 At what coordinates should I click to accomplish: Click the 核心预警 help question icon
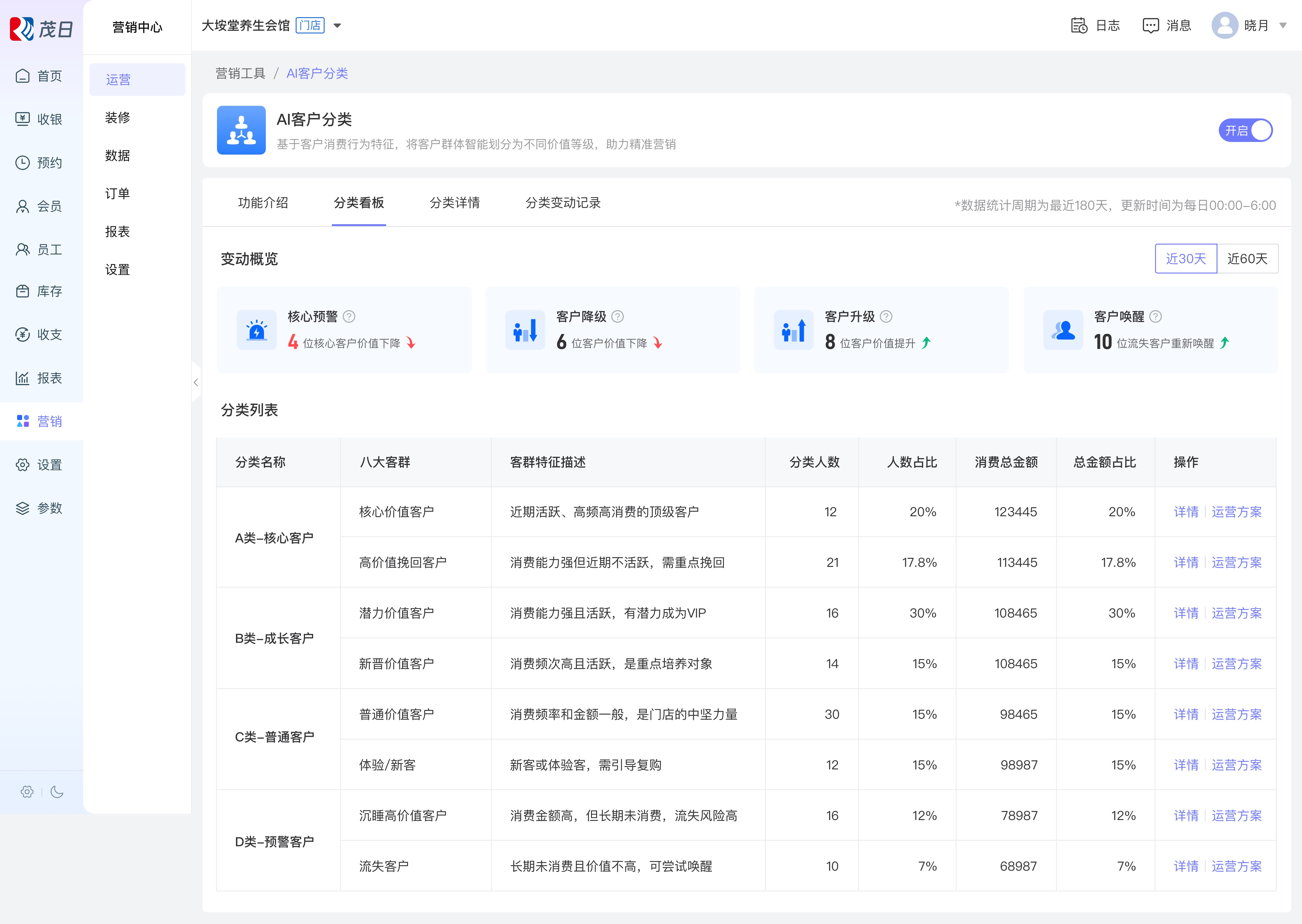pos(349,316)
